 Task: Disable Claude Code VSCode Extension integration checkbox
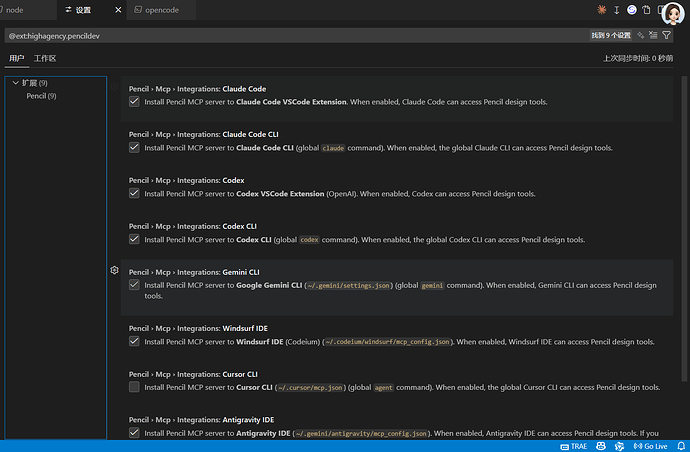[134, 102]
